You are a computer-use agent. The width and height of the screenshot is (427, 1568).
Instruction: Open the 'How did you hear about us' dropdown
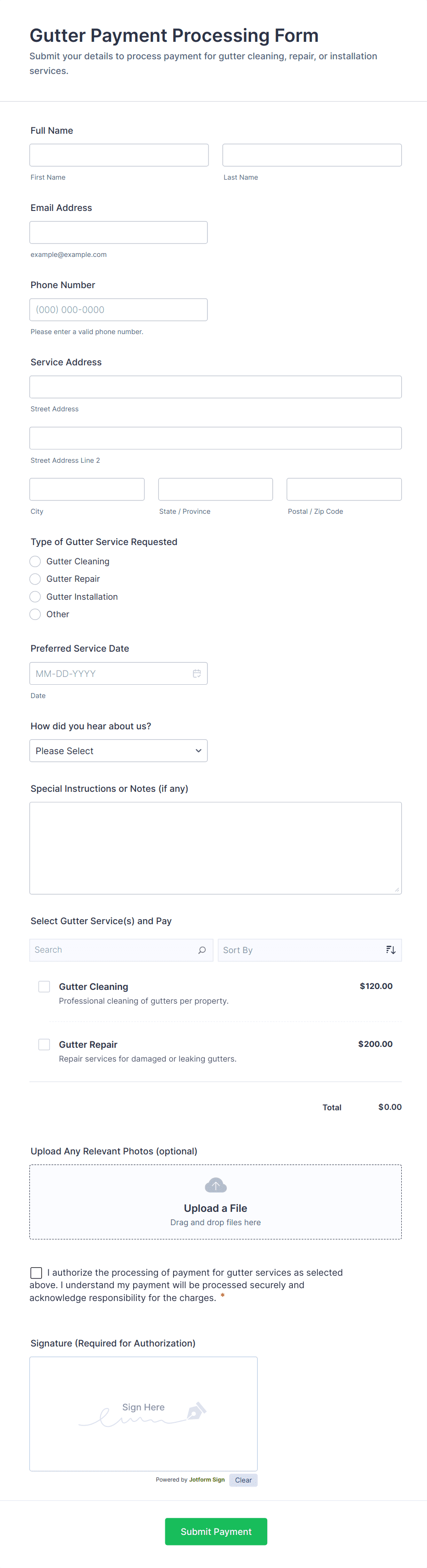pos(118,750)
